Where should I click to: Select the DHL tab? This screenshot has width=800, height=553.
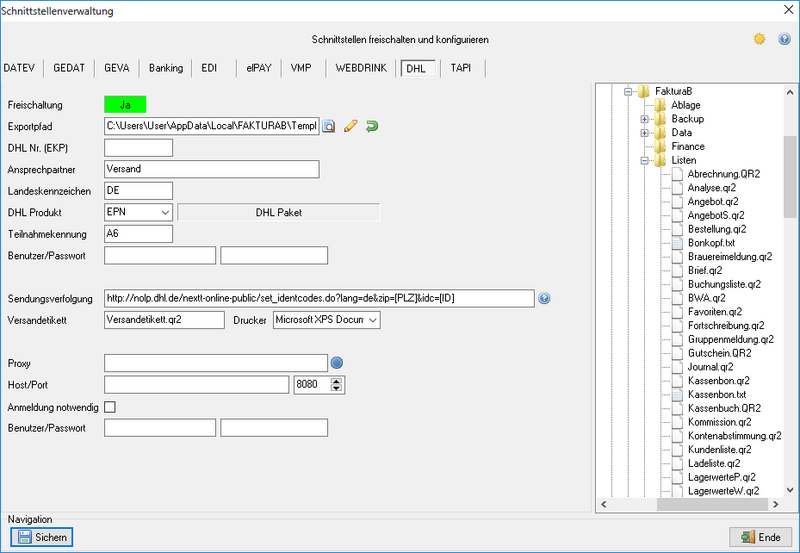[x=418, y=68]
